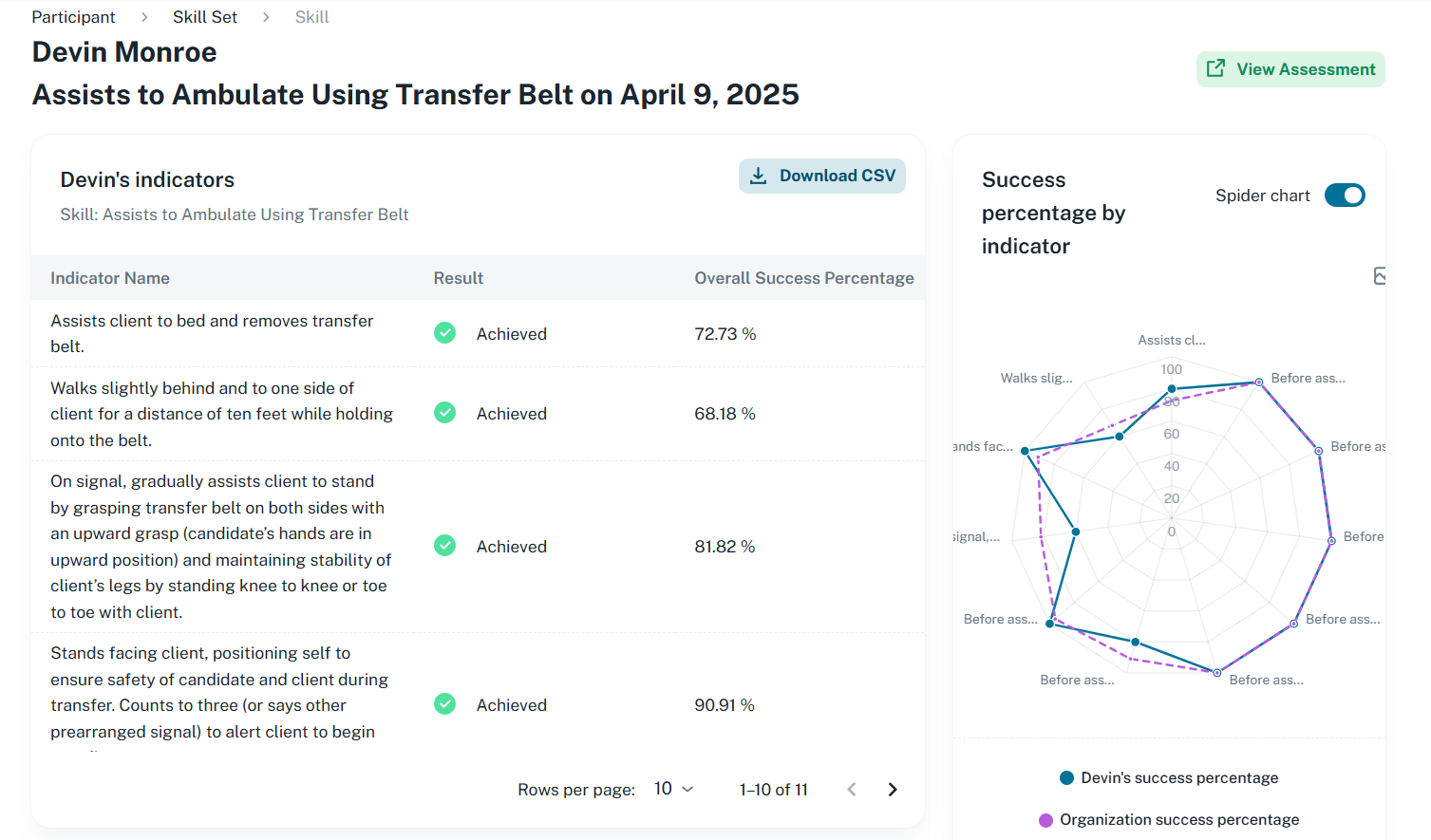Toggle Devin's success percentage legend series
The image size is (1431, 840).
pyautogui.click(x=1169, y=778)
